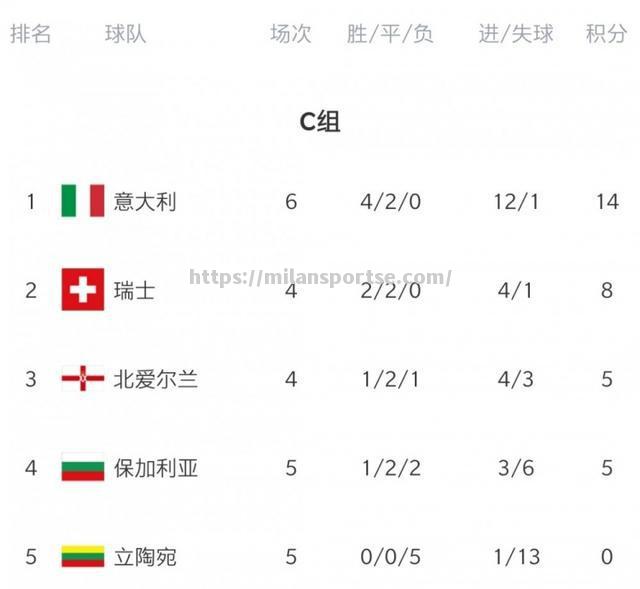Screen dimensions: 640x589
Task: Click Italy's 14 points value
Action: click(x=607, y=202)
